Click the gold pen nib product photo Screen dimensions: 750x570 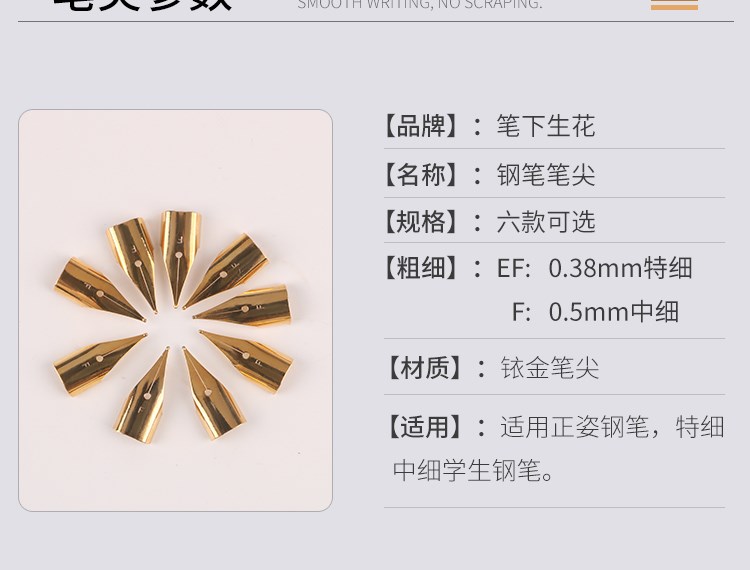point(175,310)
